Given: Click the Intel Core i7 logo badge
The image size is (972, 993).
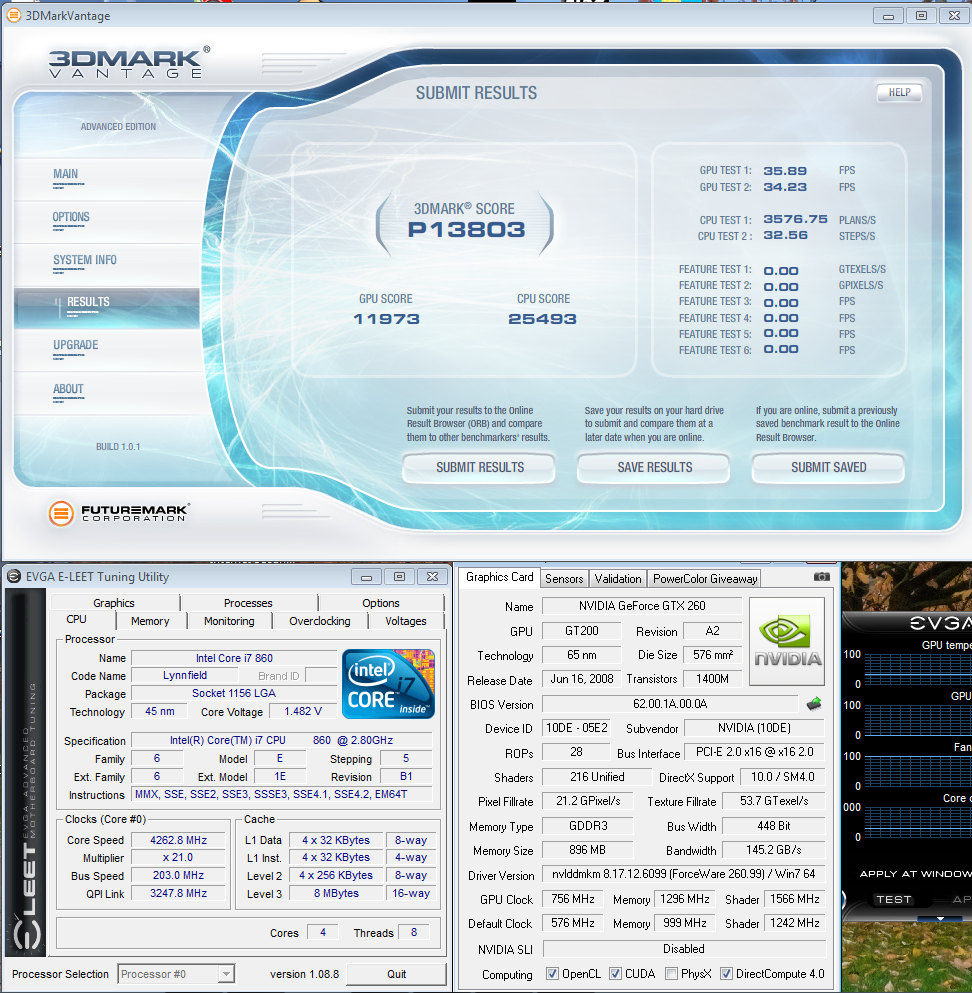Looking at the screenshot, I should 388,684.
